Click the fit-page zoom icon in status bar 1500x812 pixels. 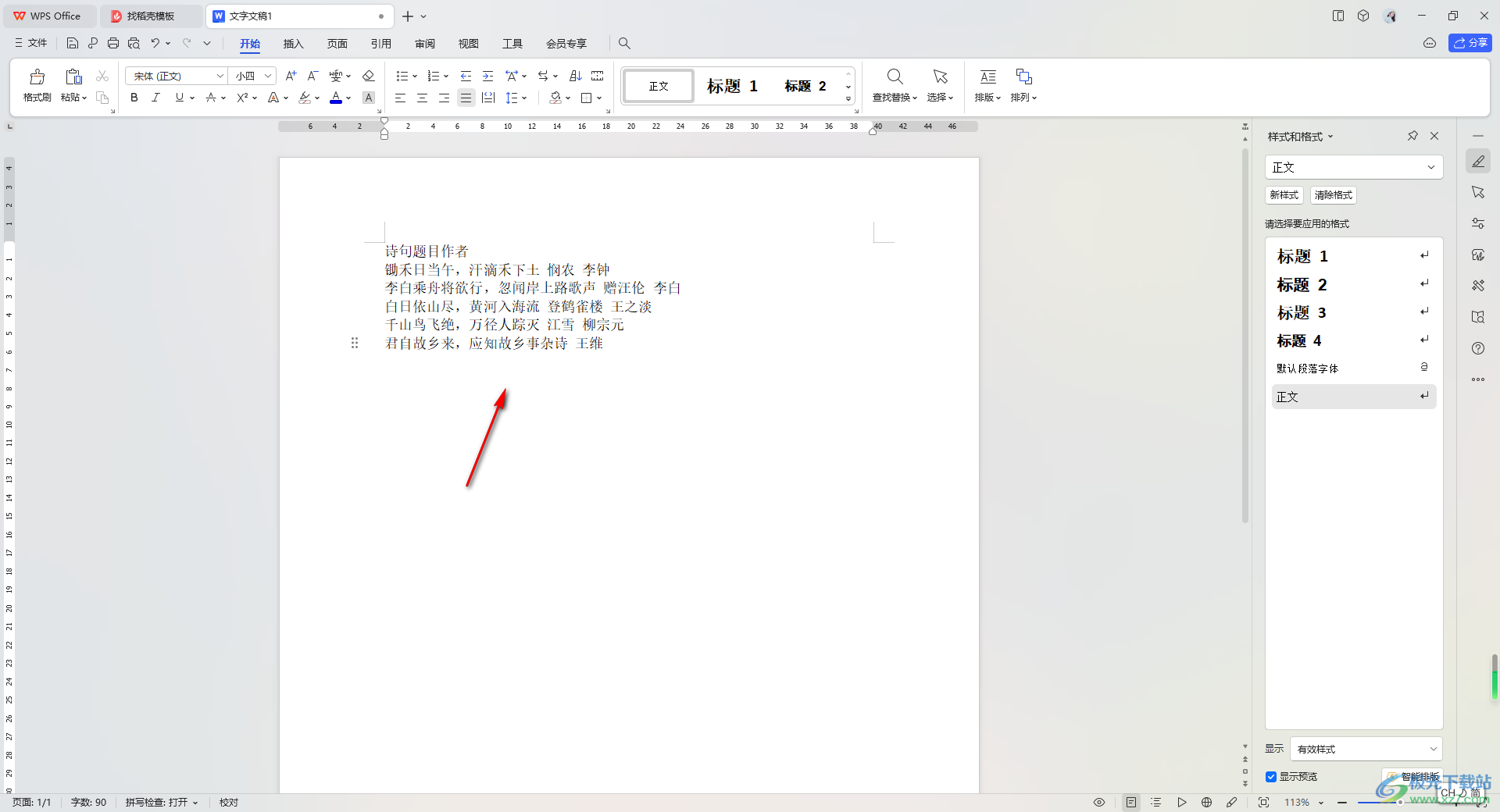click(x=1263, y=802)
